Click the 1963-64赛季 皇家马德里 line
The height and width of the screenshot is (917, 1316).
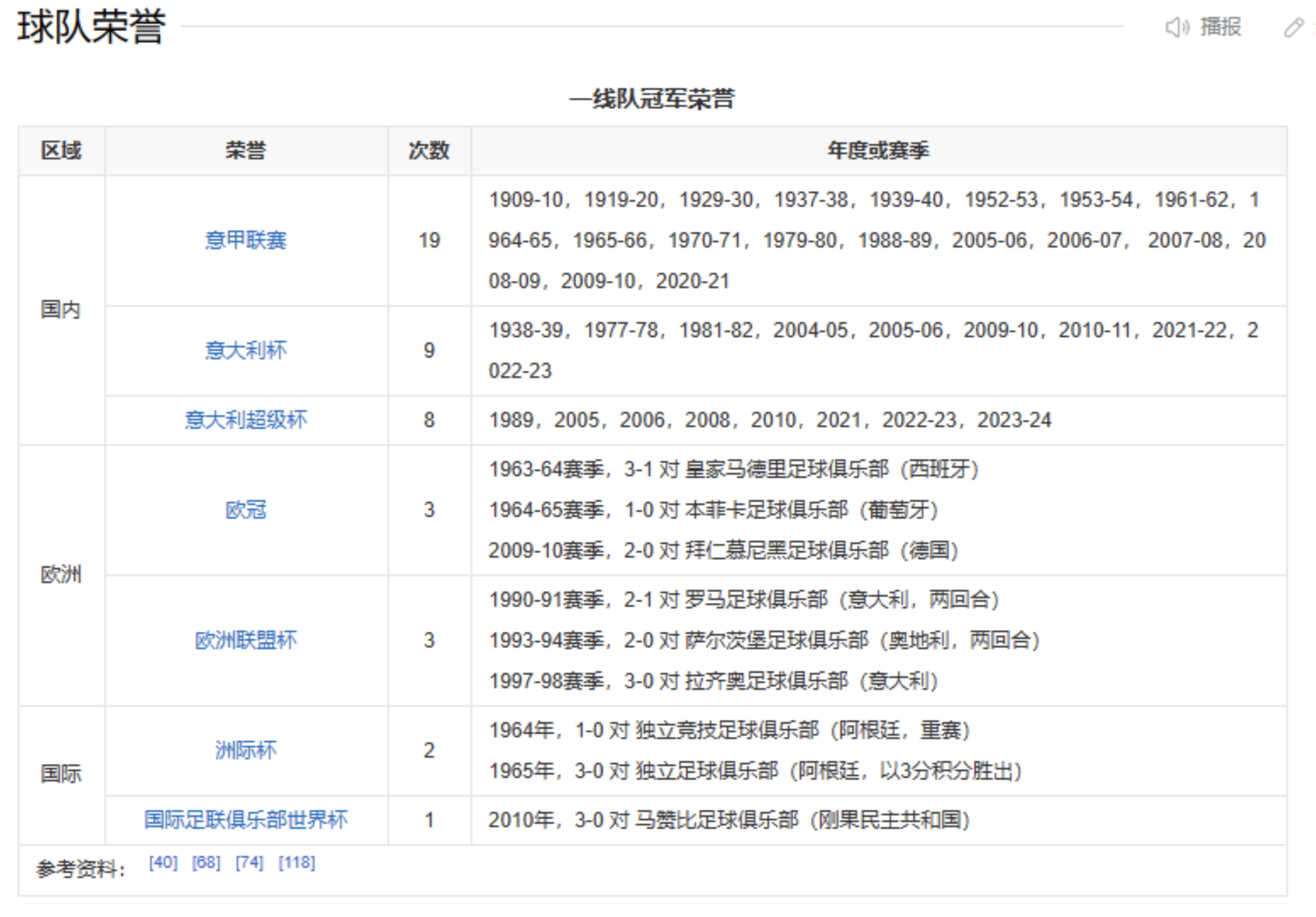pos(733,470)
